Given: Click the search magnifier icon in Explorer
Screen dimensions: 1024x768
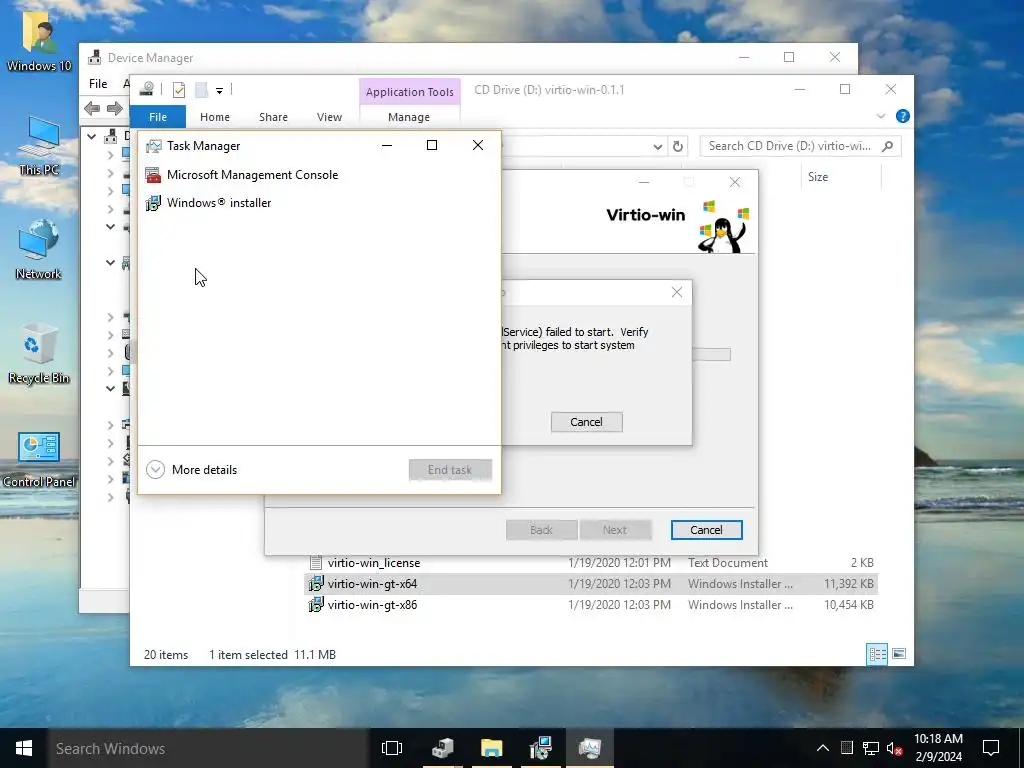Looking at the screenshot, I should click(888, 146).
